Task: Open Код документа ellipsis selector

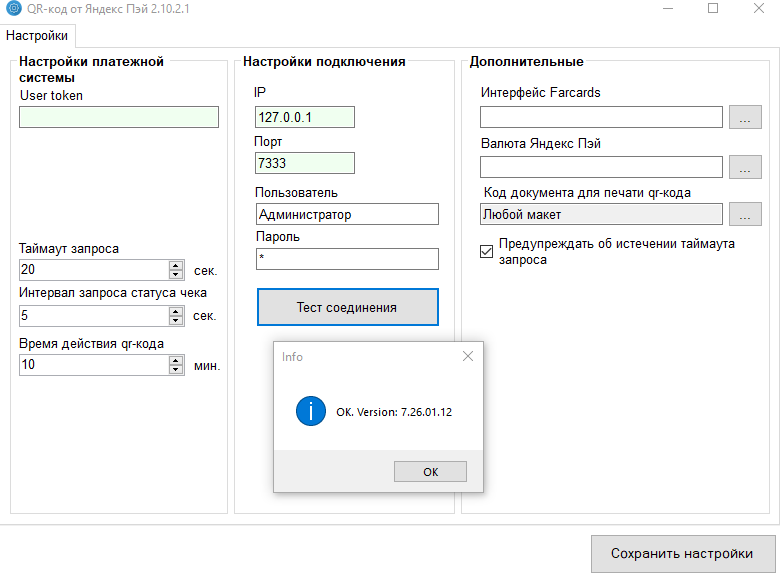Action: (x=744, y=214)
